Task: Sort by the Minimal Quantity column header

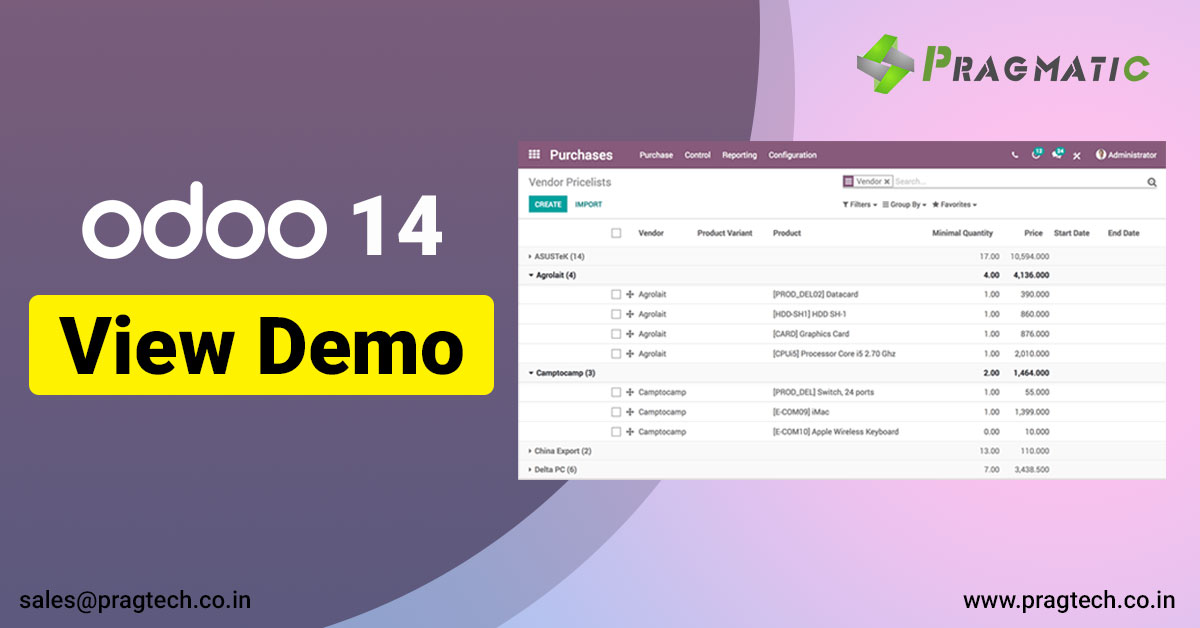Action: [x=963, y=233]
